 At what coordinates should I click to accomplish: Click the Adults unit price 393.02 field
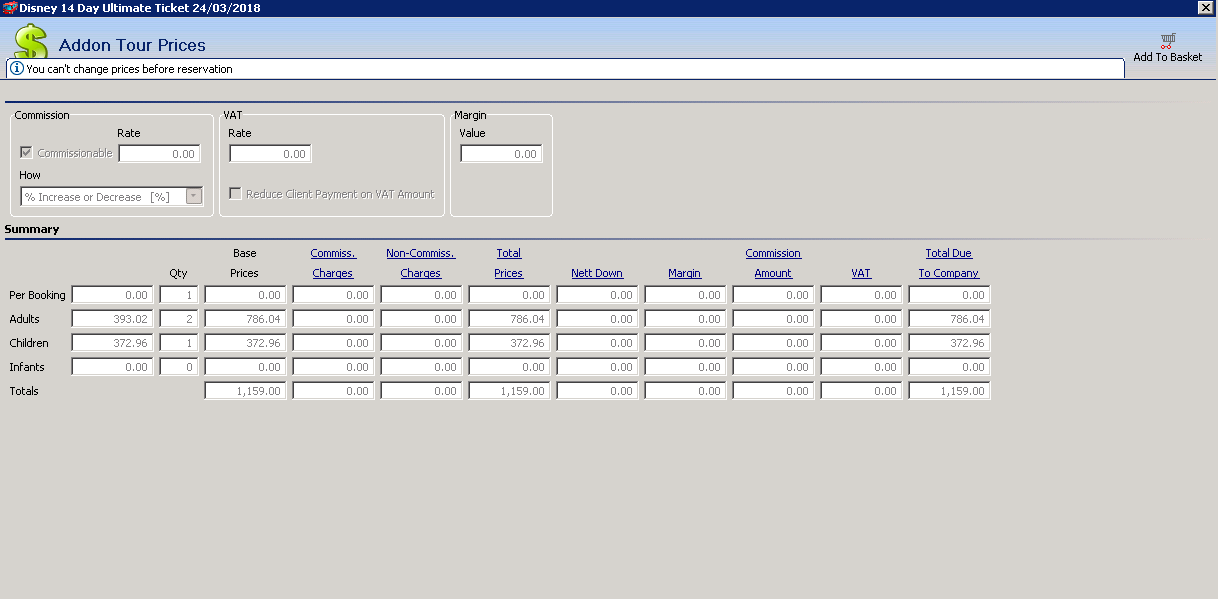[112, 319]
